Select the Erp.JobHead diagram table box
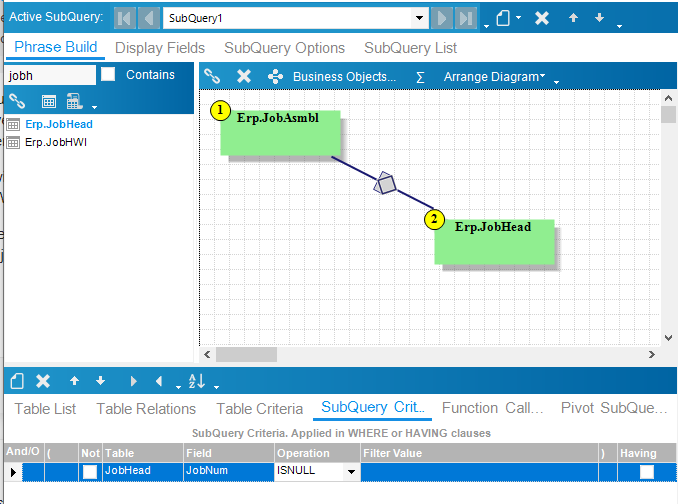This screenshot has width=678, height=504. [494, 242]
